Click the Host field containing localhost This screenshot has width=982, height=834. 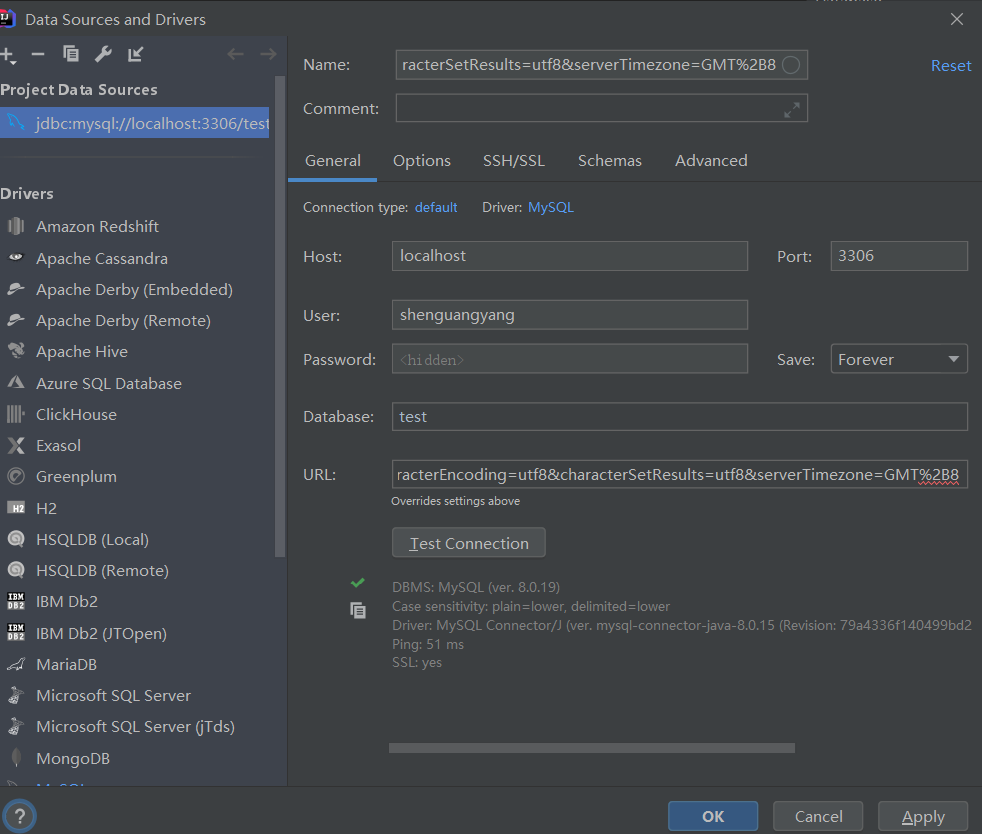[570, 256]
